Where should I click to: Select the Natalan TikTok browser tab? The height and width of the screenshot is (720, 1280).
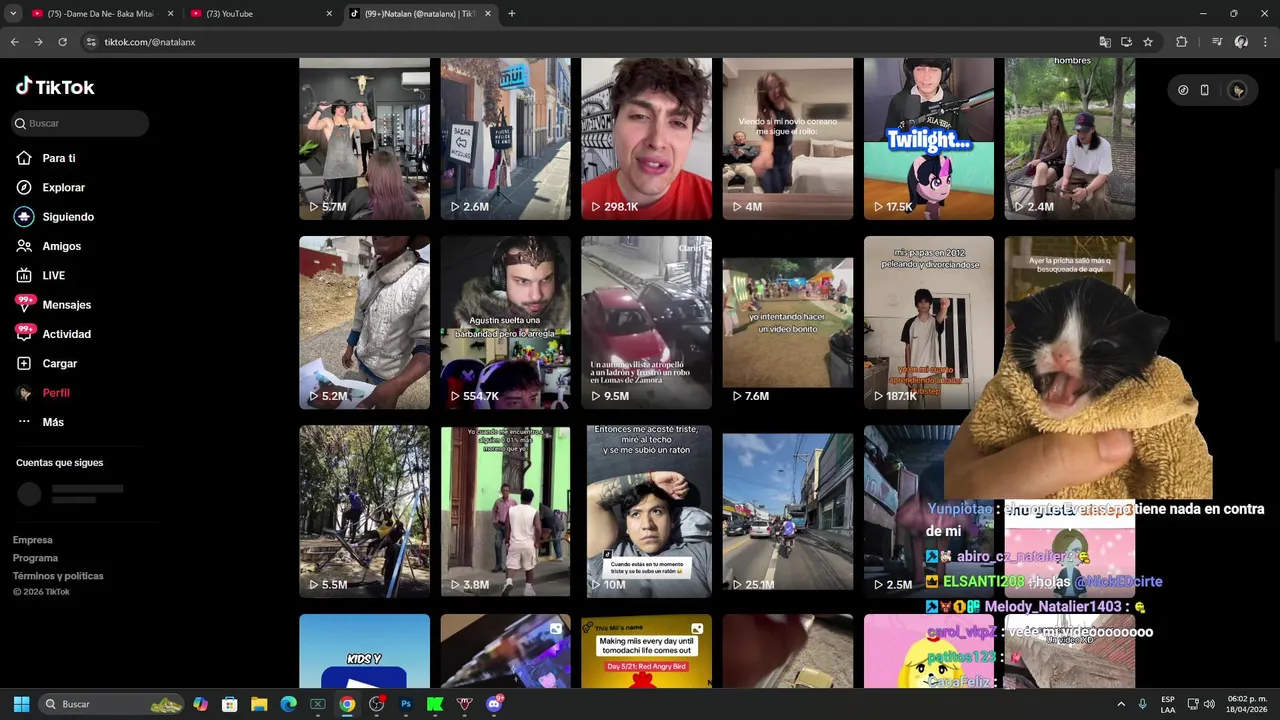420,14
